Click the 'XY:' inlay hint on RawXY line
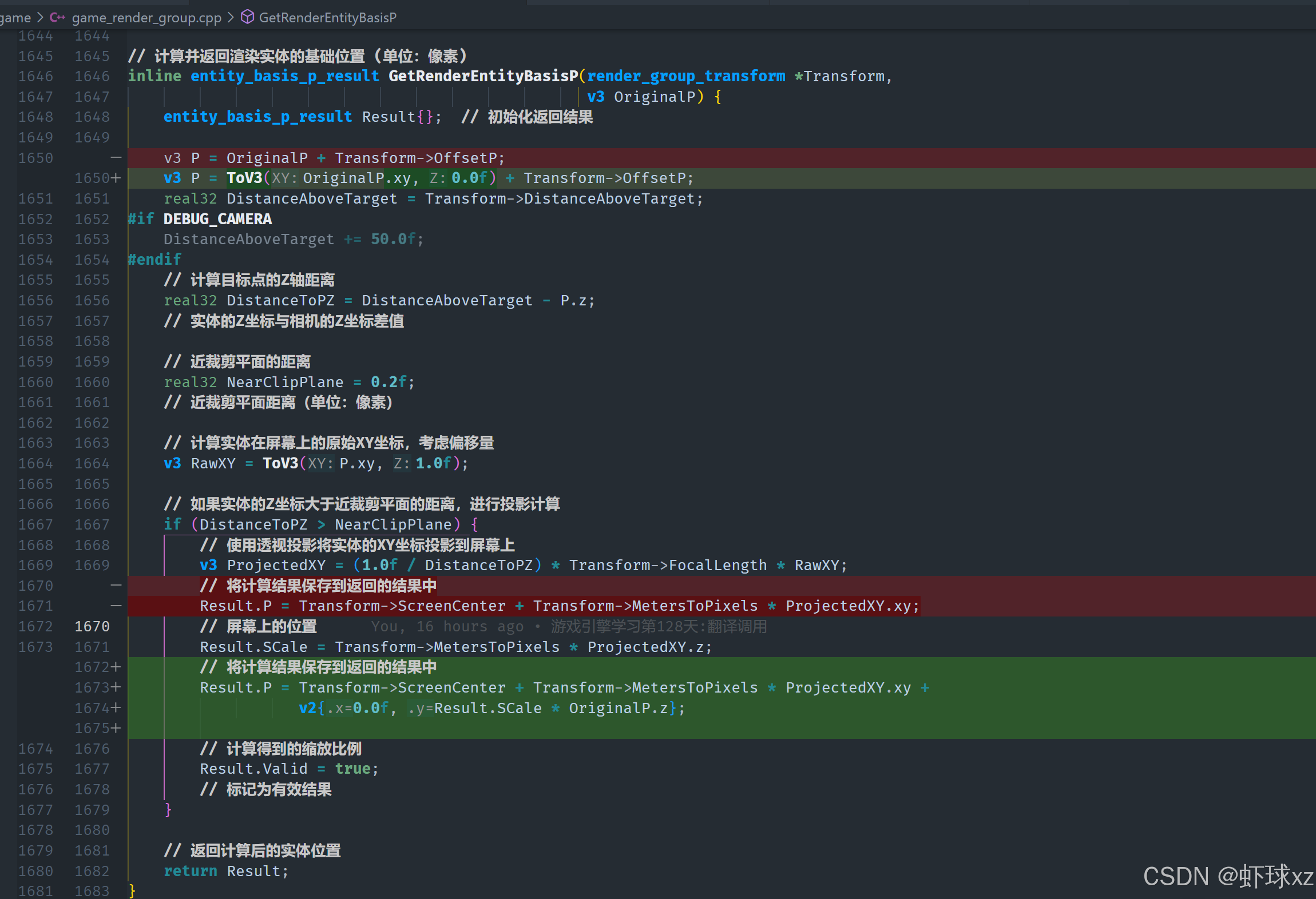This screenshot has height=899, width=1316. (320, 463)
